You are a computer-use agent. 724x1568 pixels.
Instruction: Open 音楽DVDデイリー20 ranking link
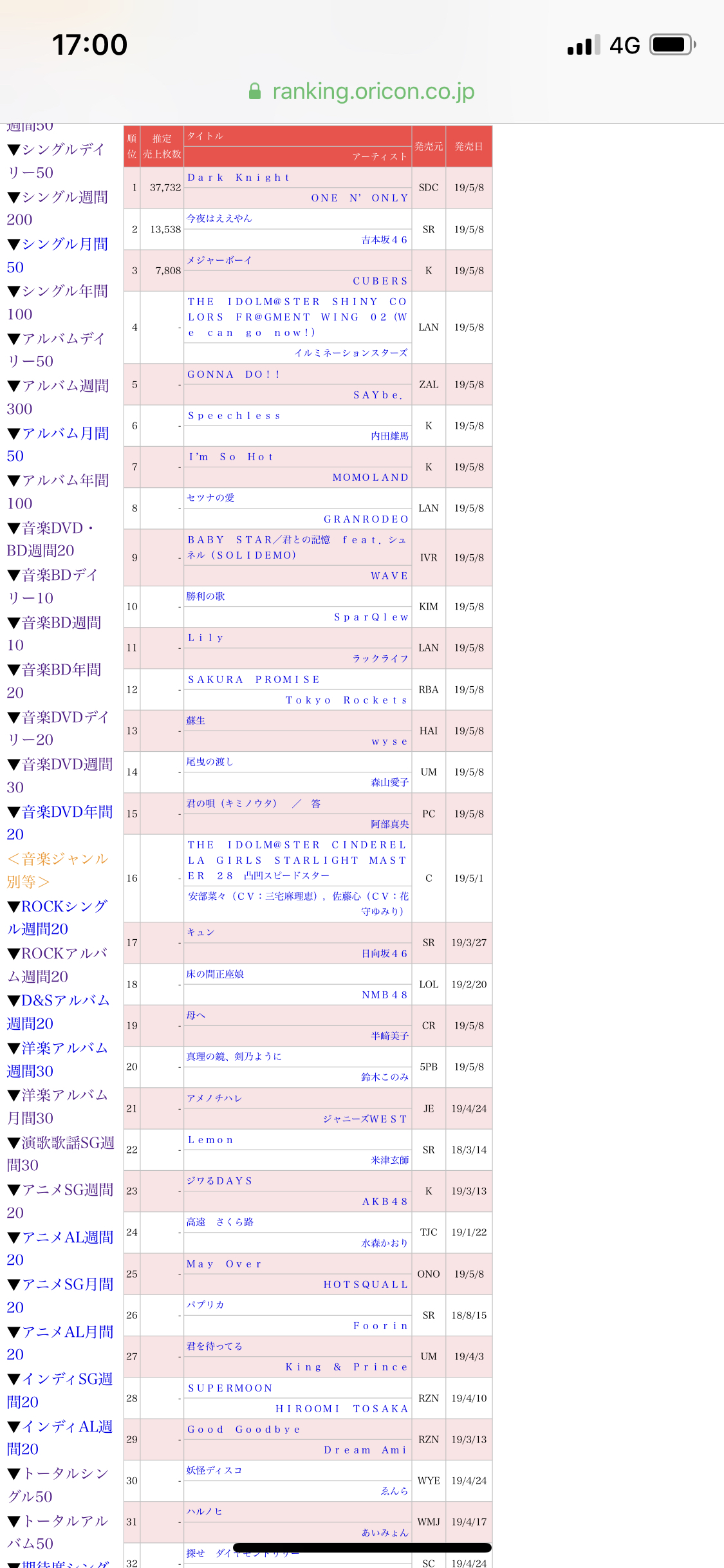click(x=58, y=728)
